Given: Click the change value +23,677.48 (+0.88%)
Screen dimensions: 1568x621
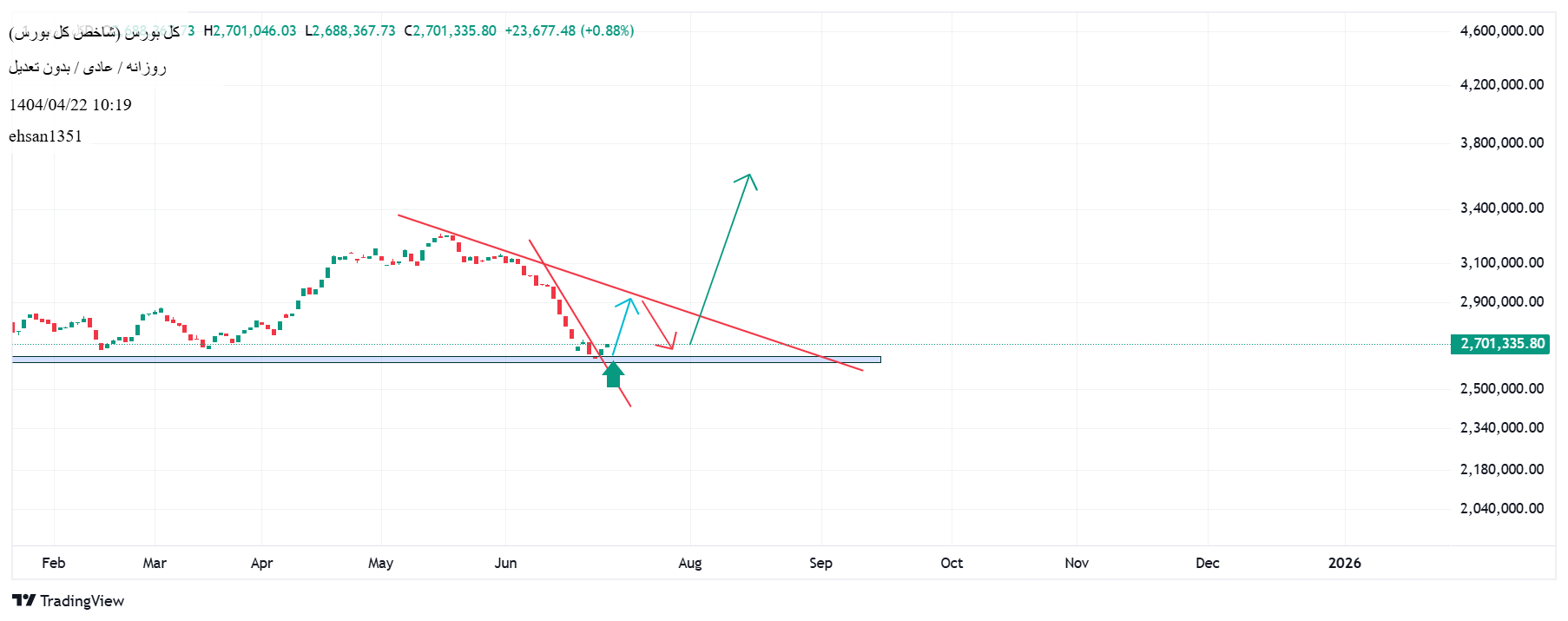Looking at the screenshot, I should [570, 30].
